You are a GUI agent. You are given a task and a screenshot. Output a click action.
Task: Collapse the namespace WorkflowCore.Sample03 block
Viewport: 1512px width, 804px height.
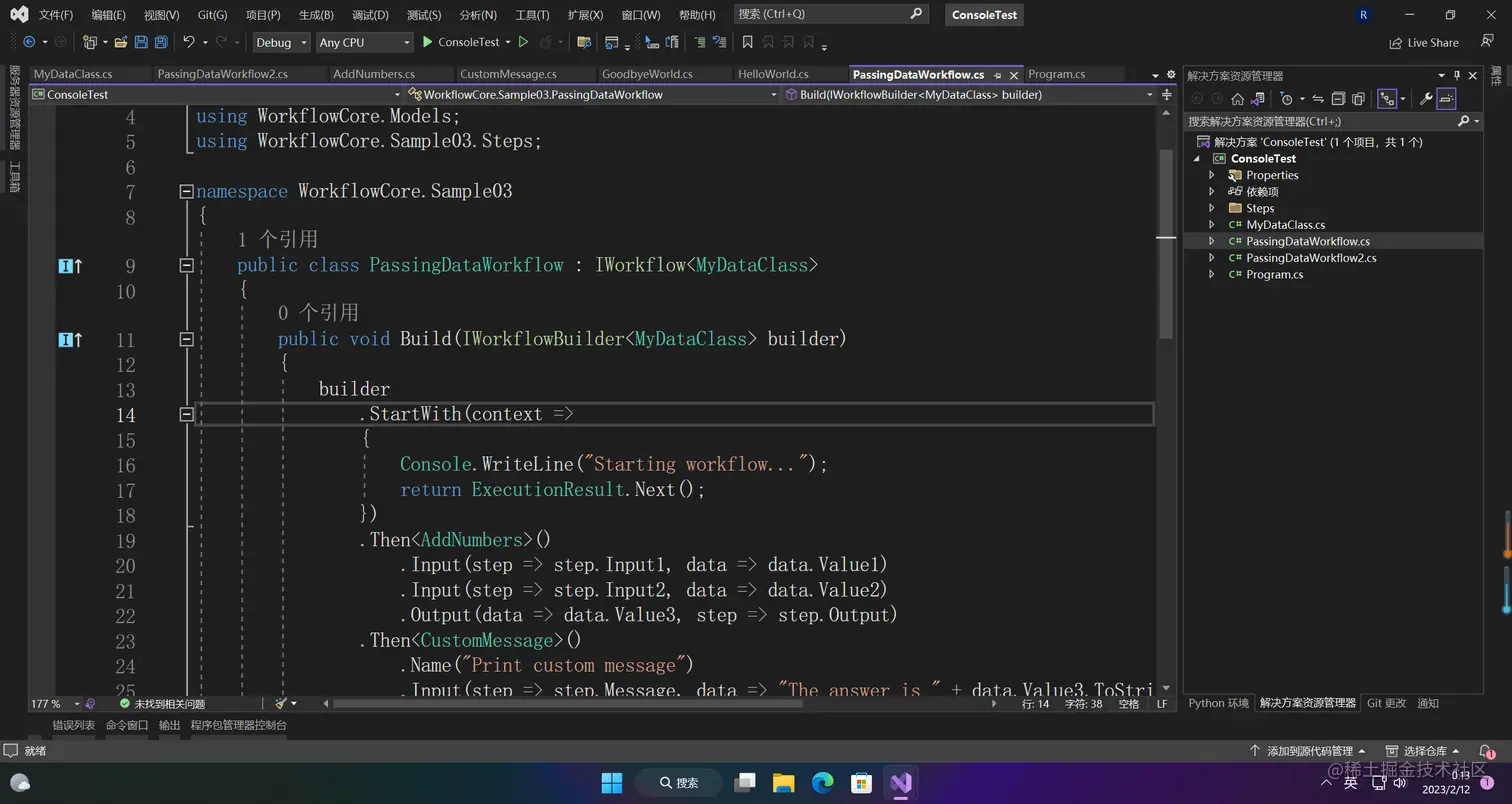click(x=186, y=191)
